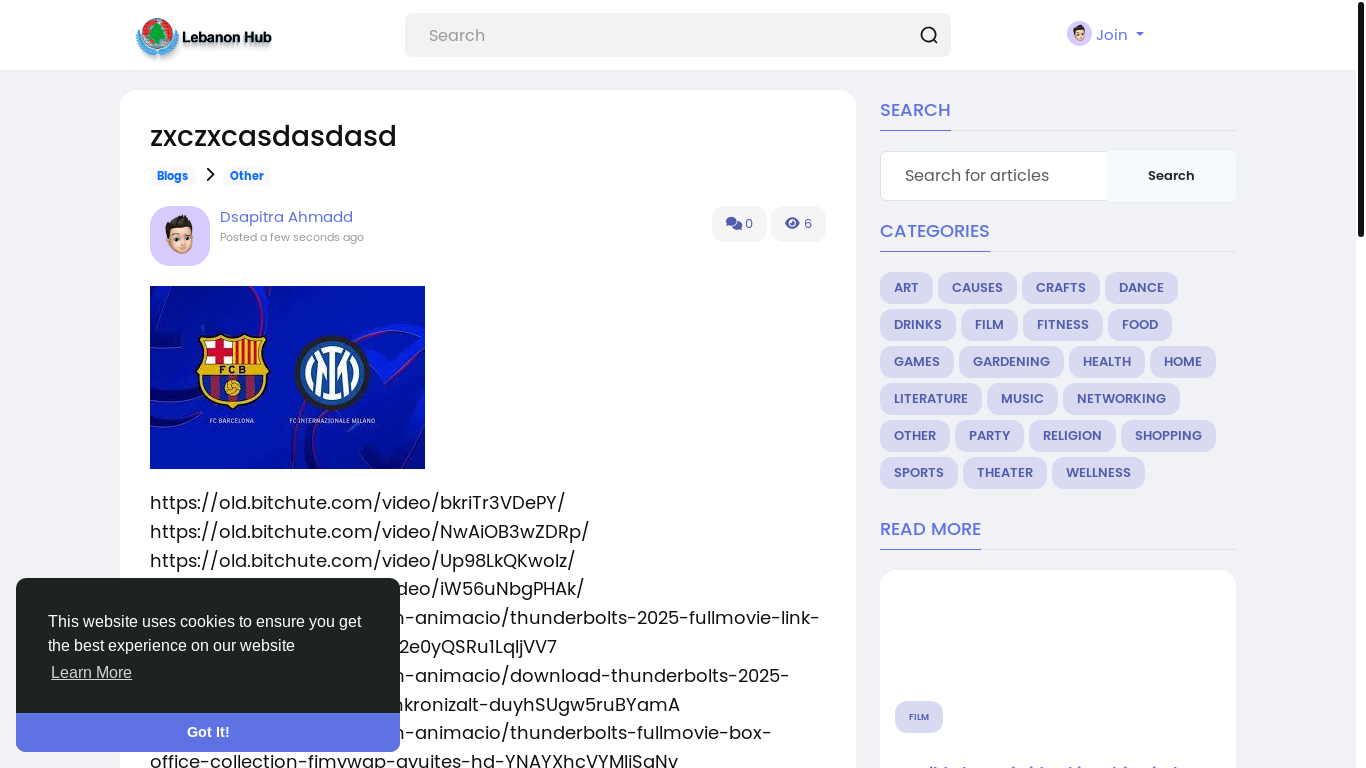This screenshot has height=768, width=1366.
Task: Open the Learn More cookie link
Action: coord(91,673)
